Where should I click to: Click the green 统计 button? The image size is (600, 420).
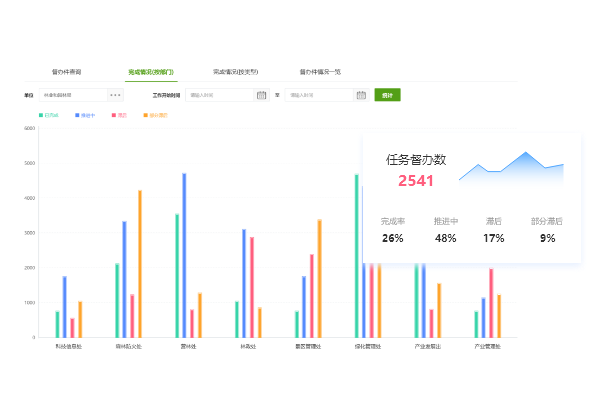coord(387,95)
